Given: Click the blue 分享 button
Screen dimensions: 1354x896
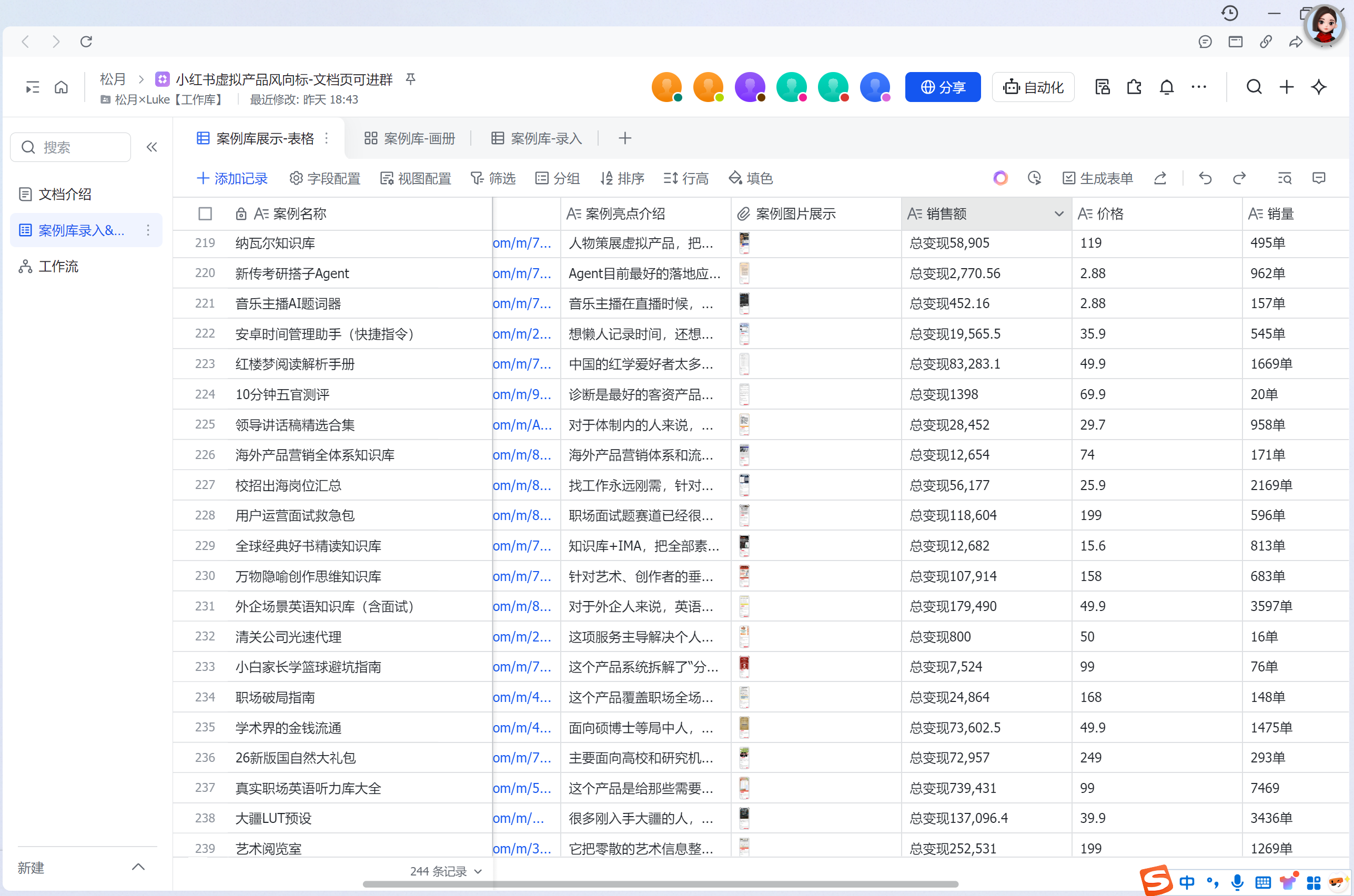Looking at the screenshot, I should pos(943,87).
